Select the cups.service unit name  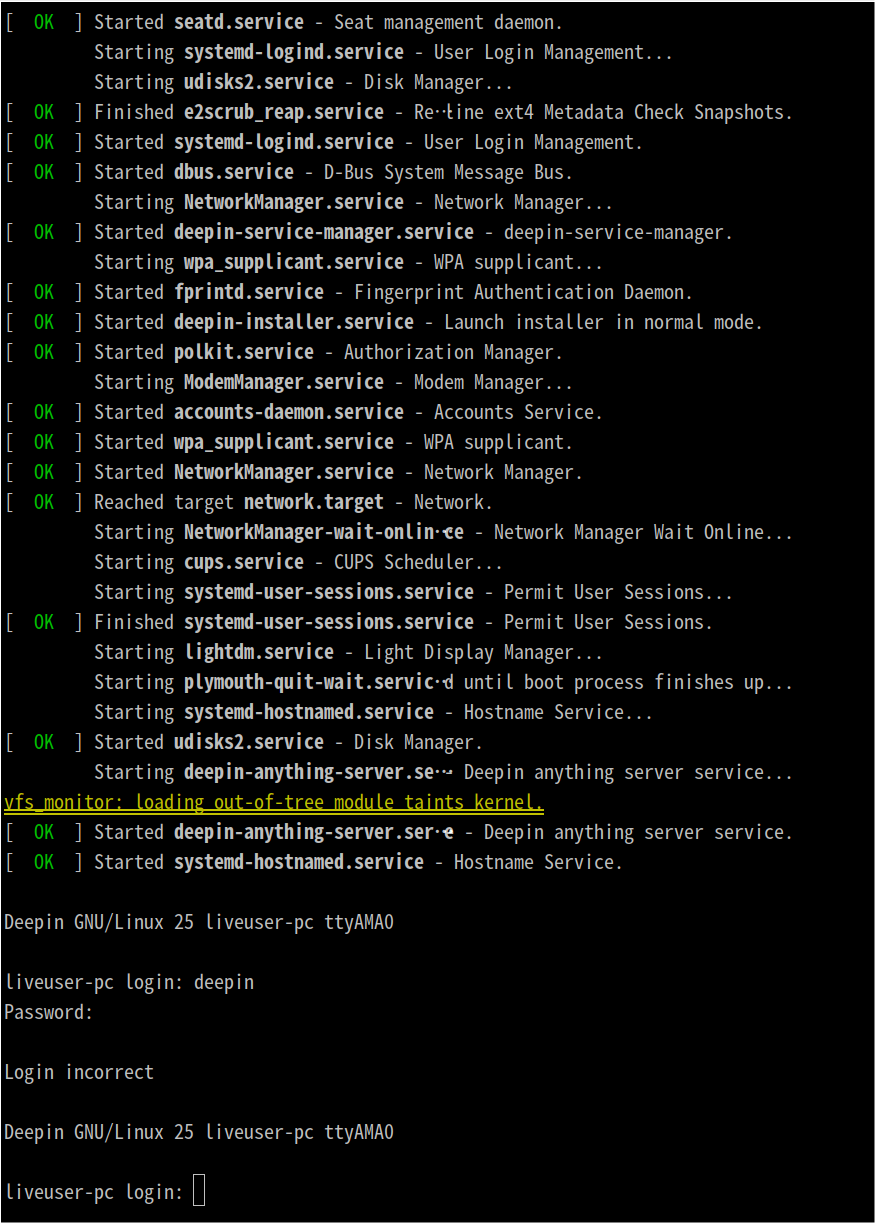243,562
